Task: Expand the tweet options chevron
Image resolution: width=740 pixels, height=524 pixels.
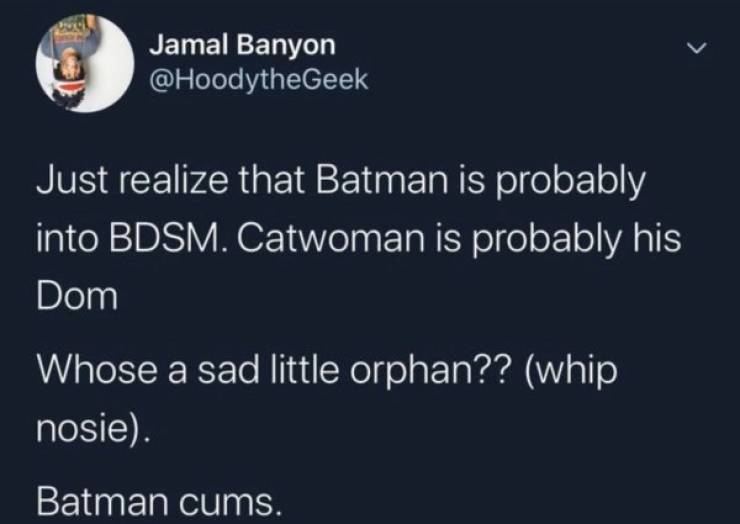Action: pos(705,46)
